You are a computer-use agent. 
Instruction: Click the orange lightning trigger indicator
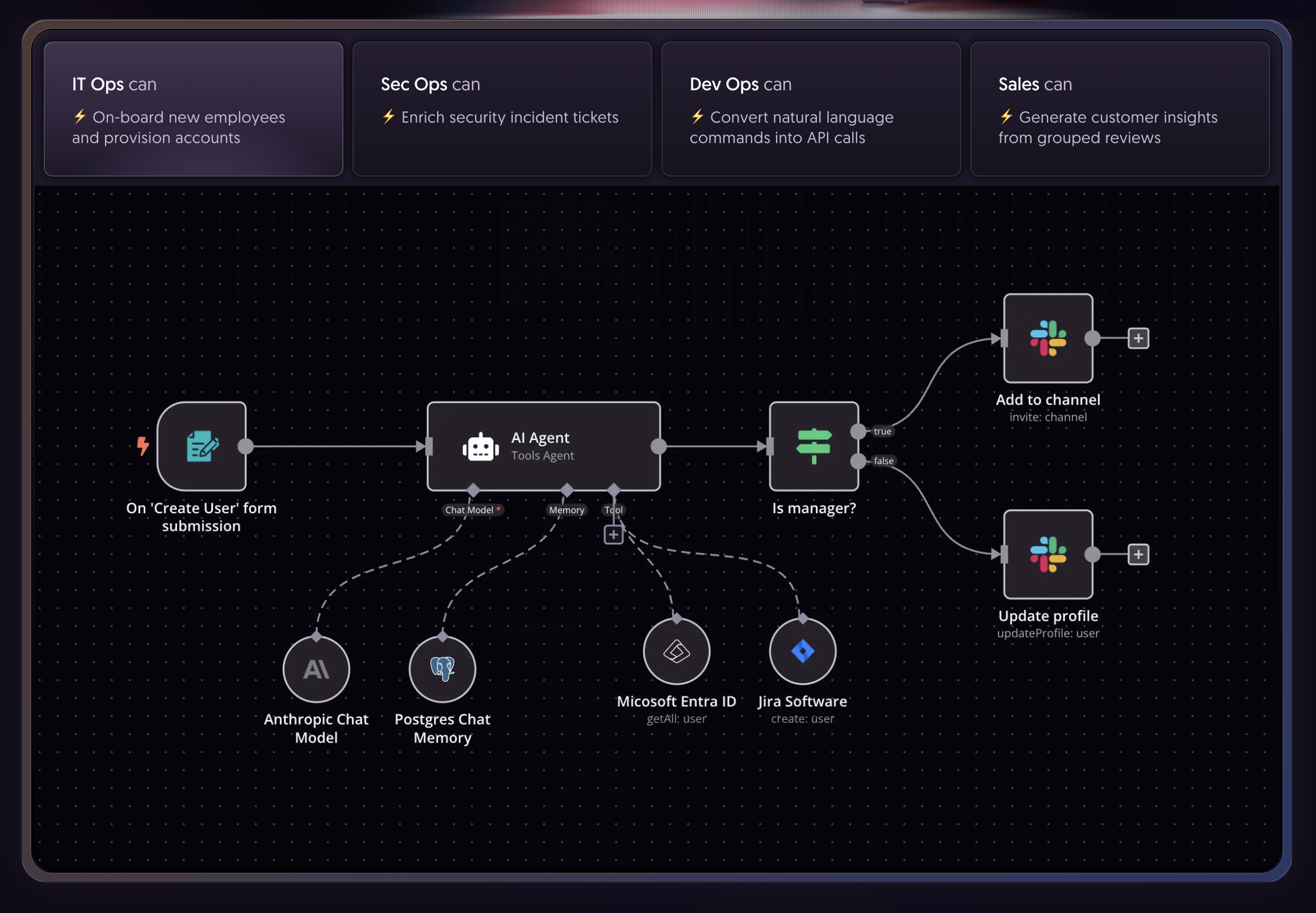coord(143,446)
